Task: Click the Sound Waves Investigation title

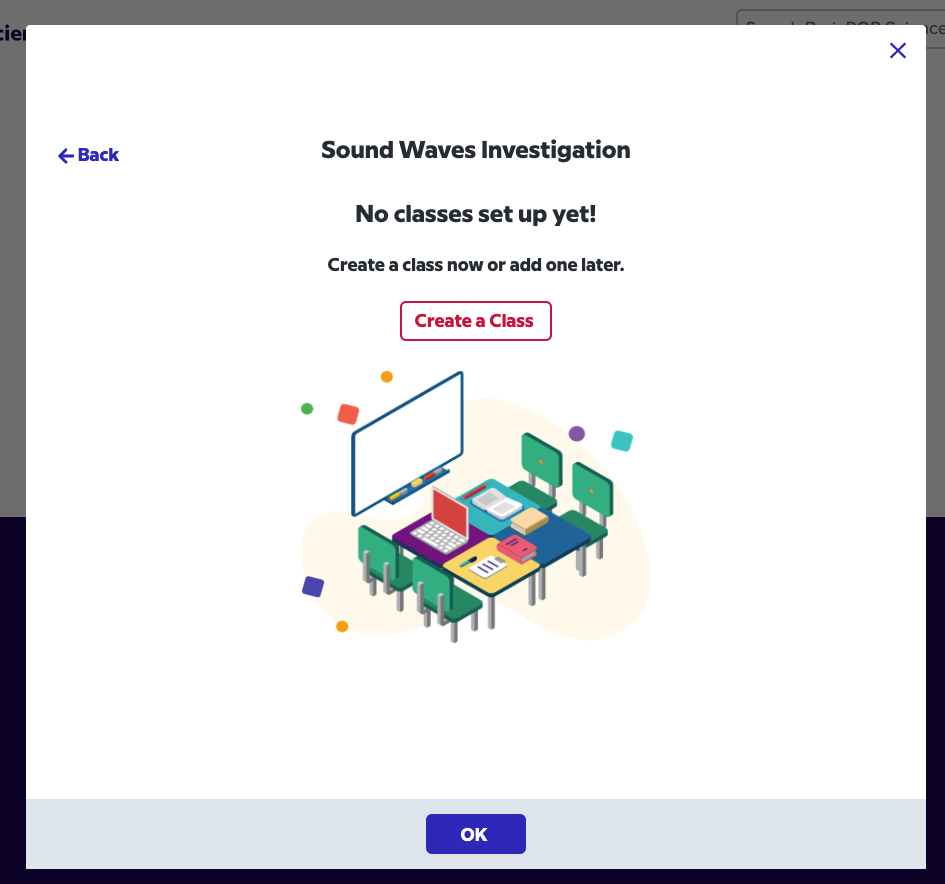Action: click(475, 150)
